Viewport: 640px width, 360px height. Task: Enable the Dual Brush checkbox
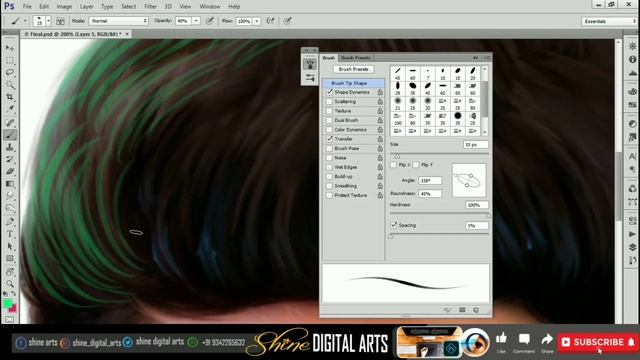329,120
